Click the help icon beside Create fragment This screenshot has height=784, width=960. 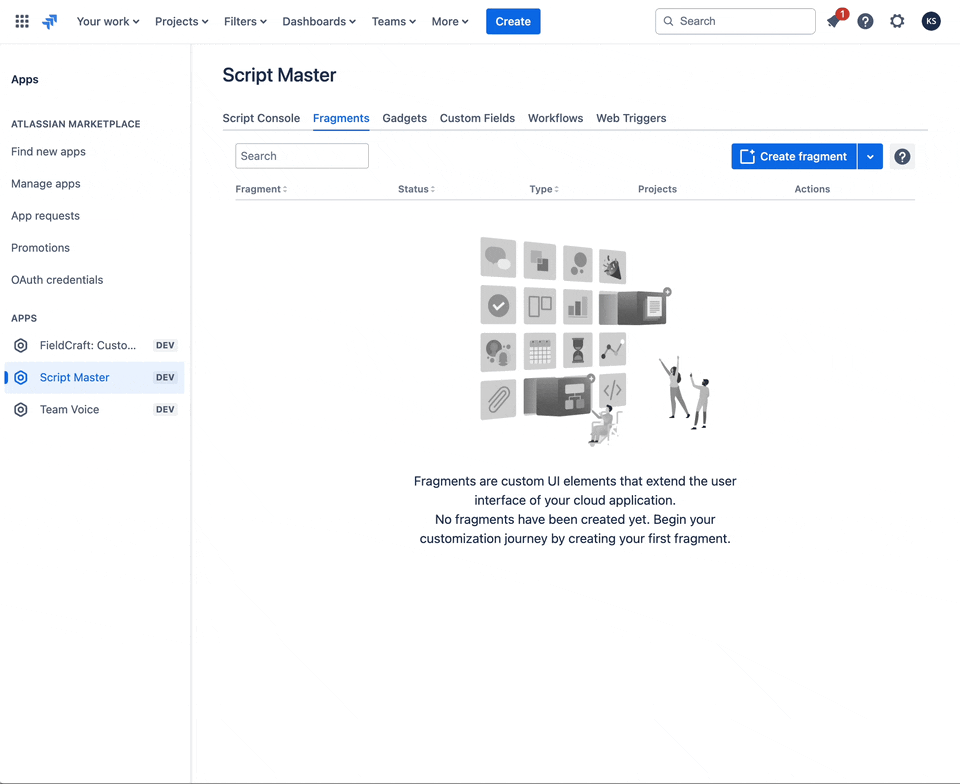pyautogui.click(x=902, y=156)
